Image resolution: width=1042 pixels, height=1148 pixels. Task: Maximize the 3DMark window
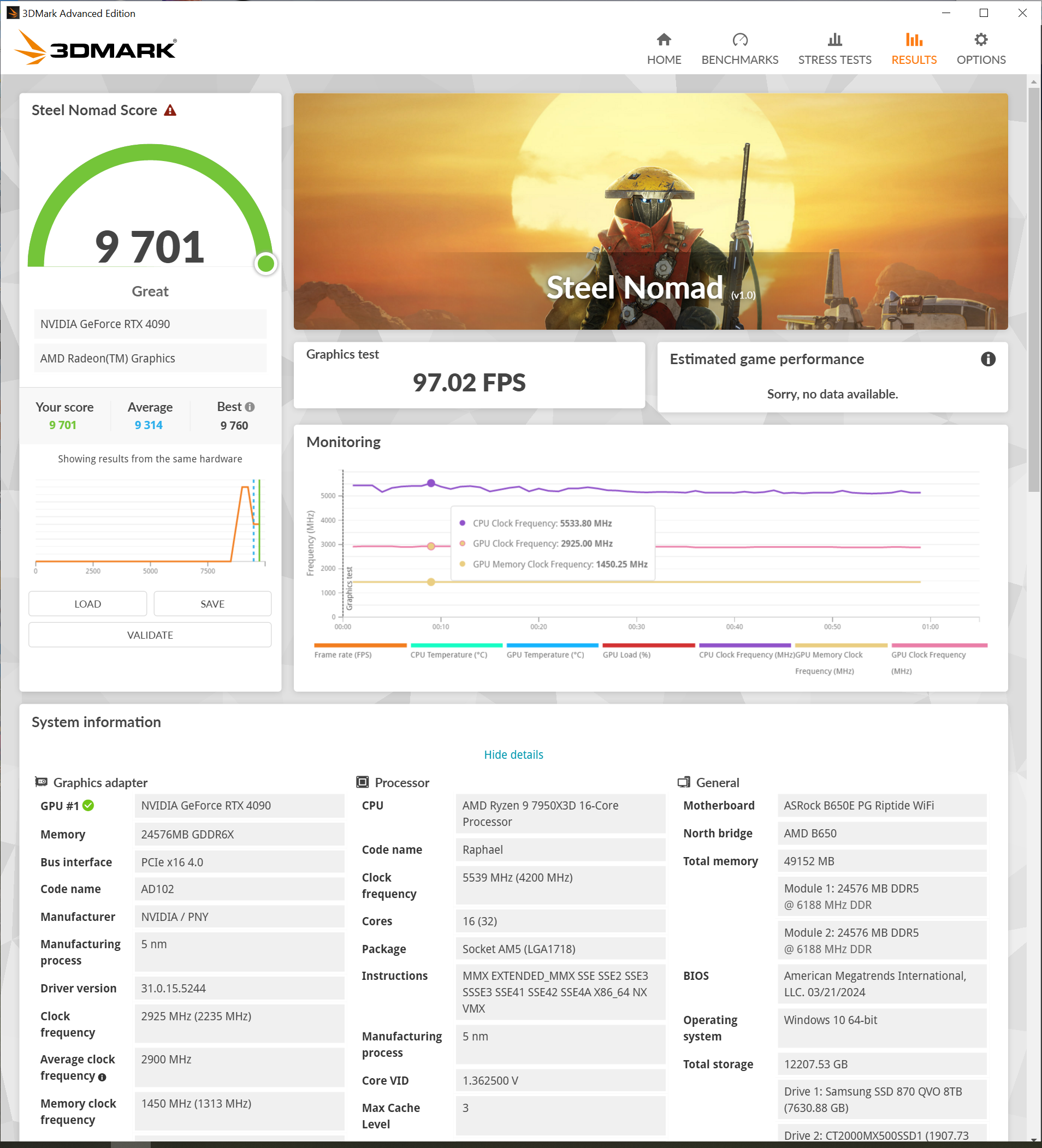(984, 13)
